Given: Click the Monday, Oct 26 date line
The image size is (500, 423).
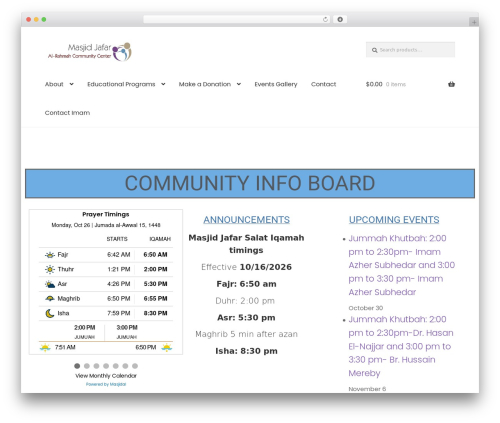Looking at the screenshot, I should point(106,225).
